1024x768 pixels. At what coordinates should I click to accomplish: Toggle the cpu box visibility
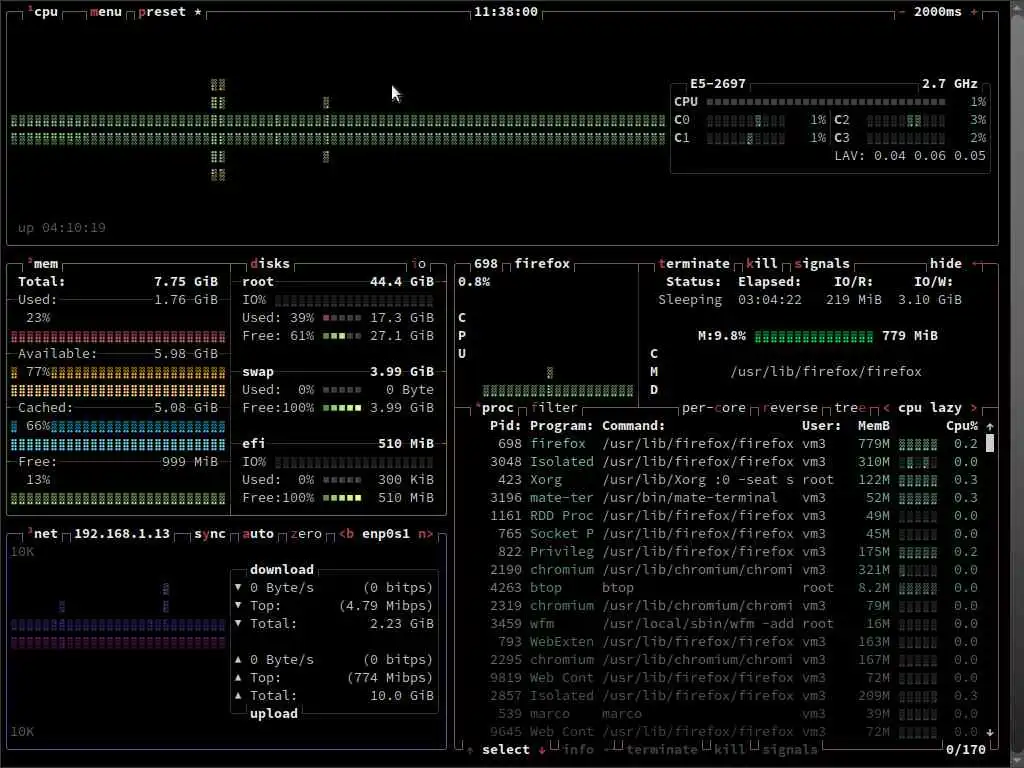(x=43, y=12)
